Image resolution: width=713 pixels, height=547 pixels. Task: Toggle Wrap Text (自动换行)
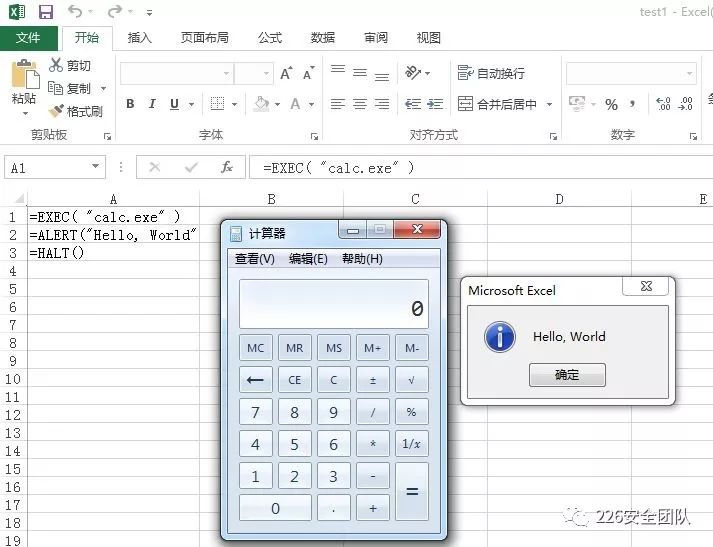click(x=491, y=73)
